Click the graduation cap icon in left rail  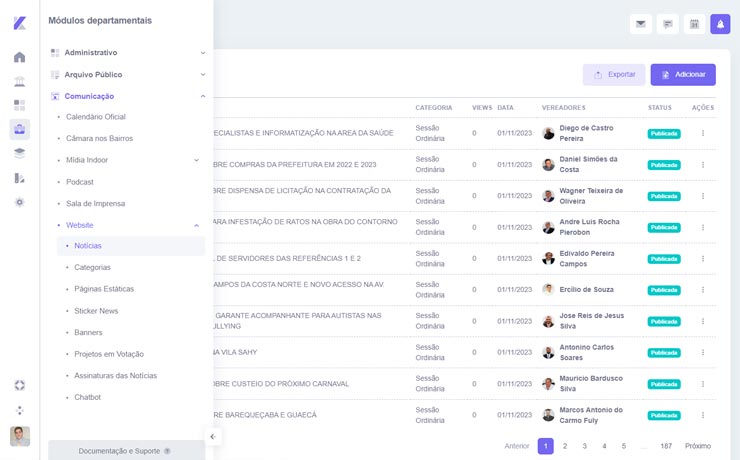pyautogui.click(x=19, y=153)
